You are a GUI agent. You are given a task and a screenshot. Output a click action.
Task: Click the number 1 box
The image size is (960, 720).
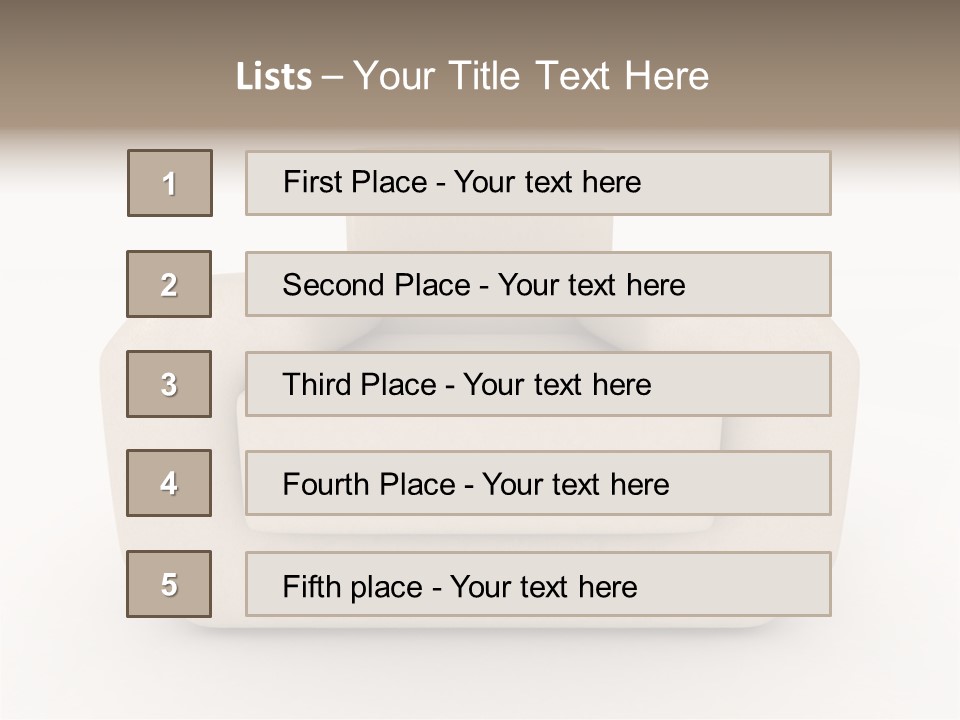click(170, 183)
